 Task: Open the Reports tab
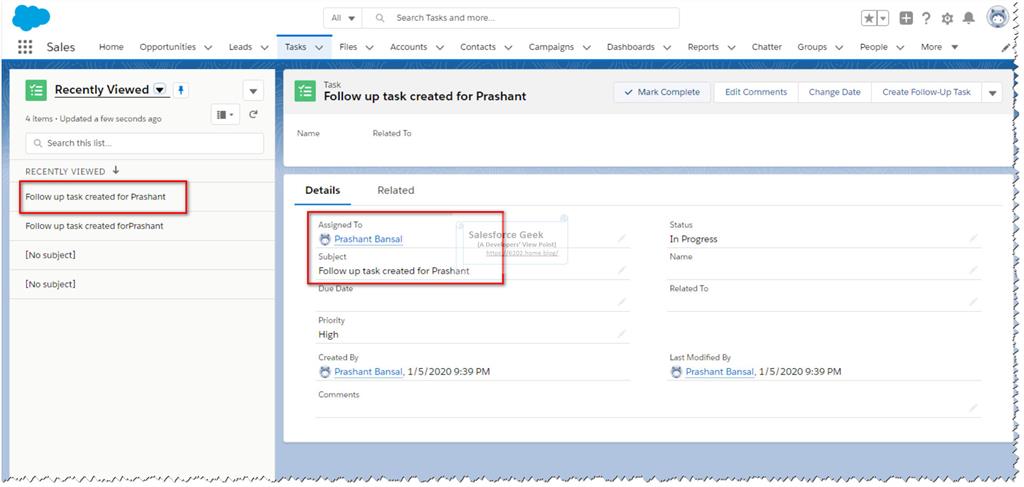click(x=703, y=47)
